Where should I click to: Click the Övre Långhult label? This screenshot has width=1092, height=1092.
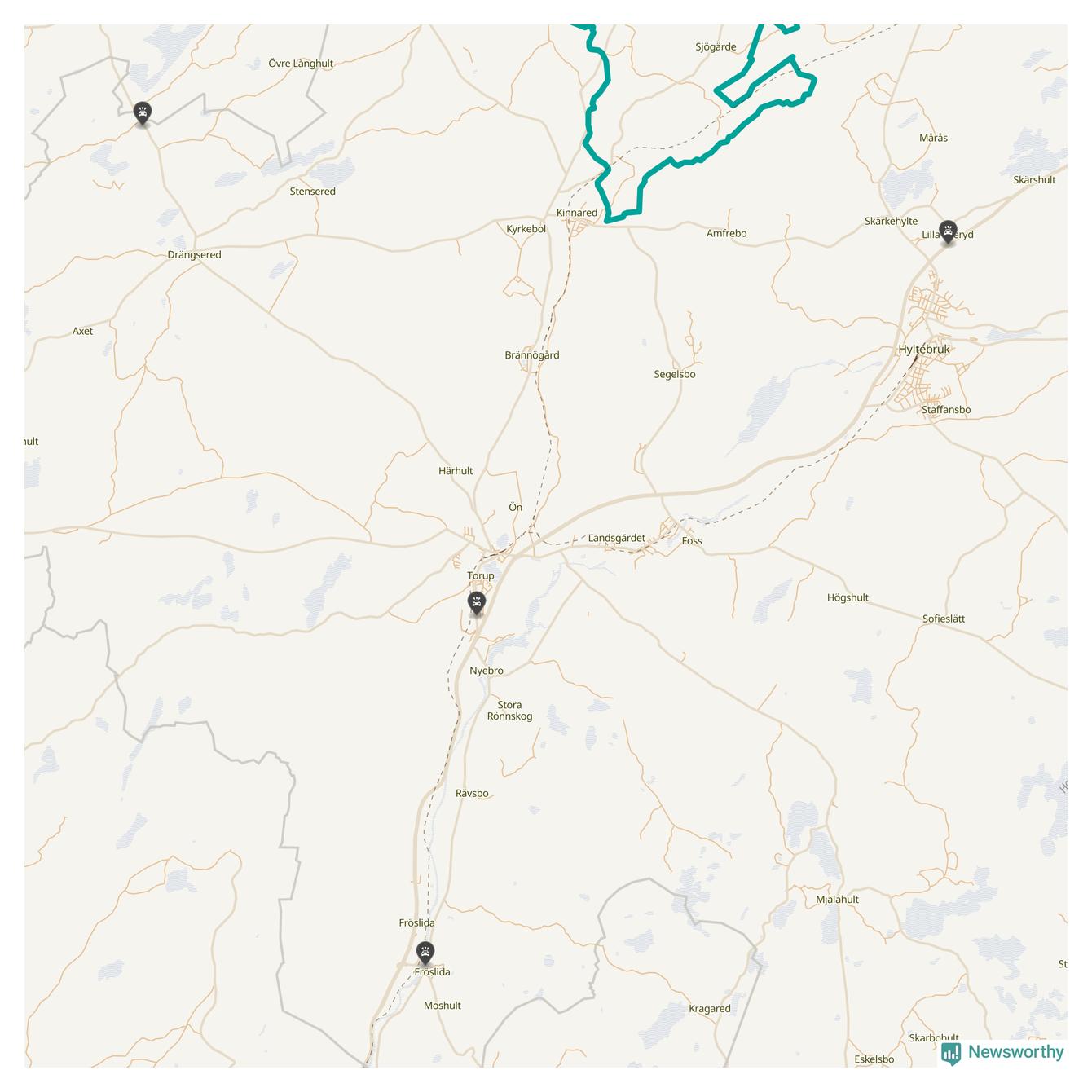(301, 64)
